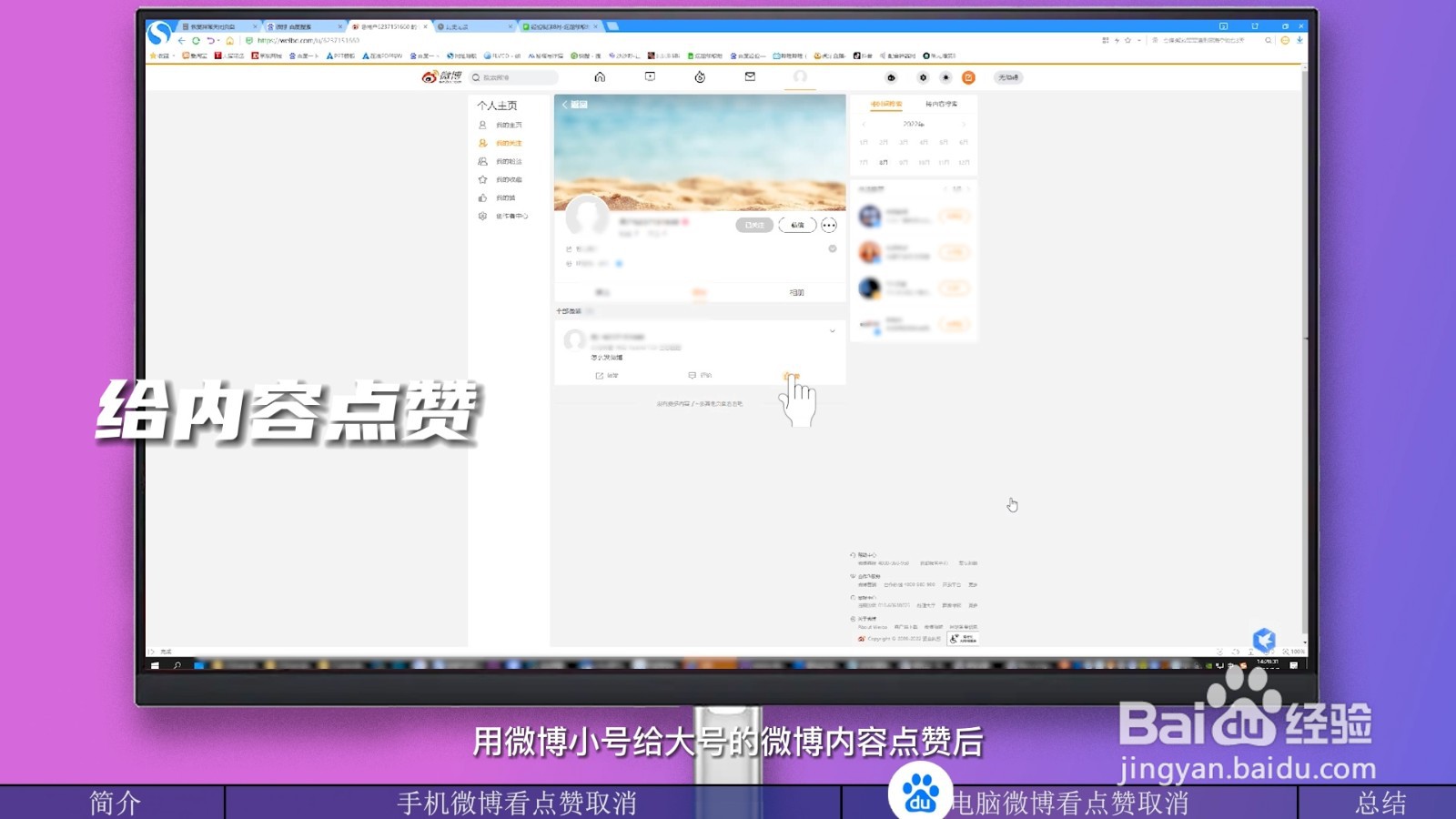Switch to the 微博 profile tab
Screen dimensions: 1456x819
pos(699,292)
